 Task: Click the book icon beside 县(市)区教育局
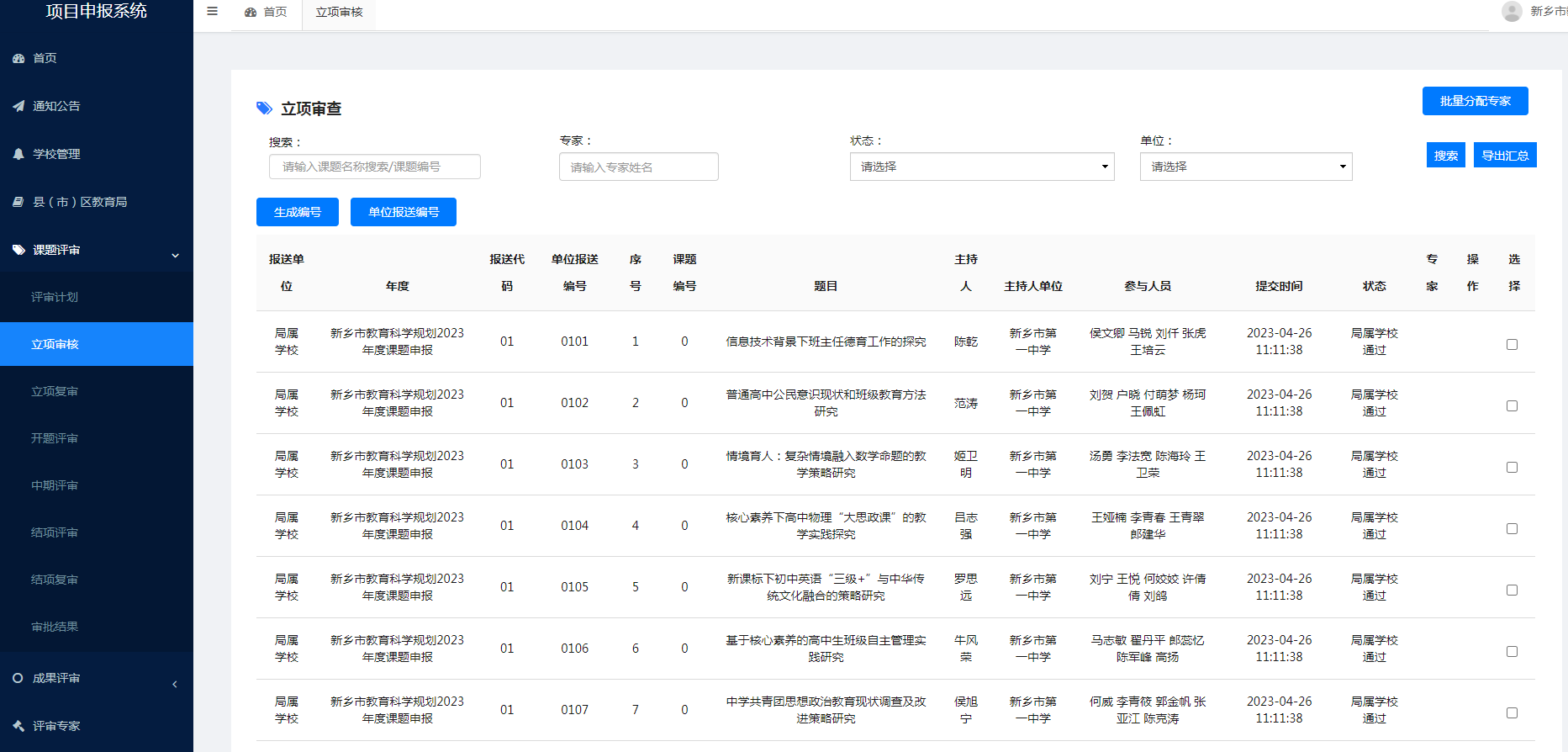pyautogui.click(x=18, y=202)
